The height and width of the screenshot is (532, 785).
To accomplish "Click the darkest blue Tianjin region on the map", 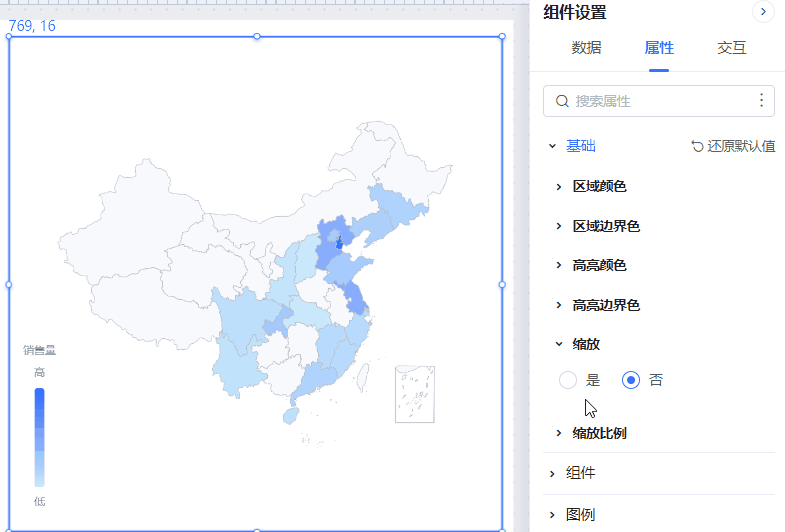I will point(339,243).
